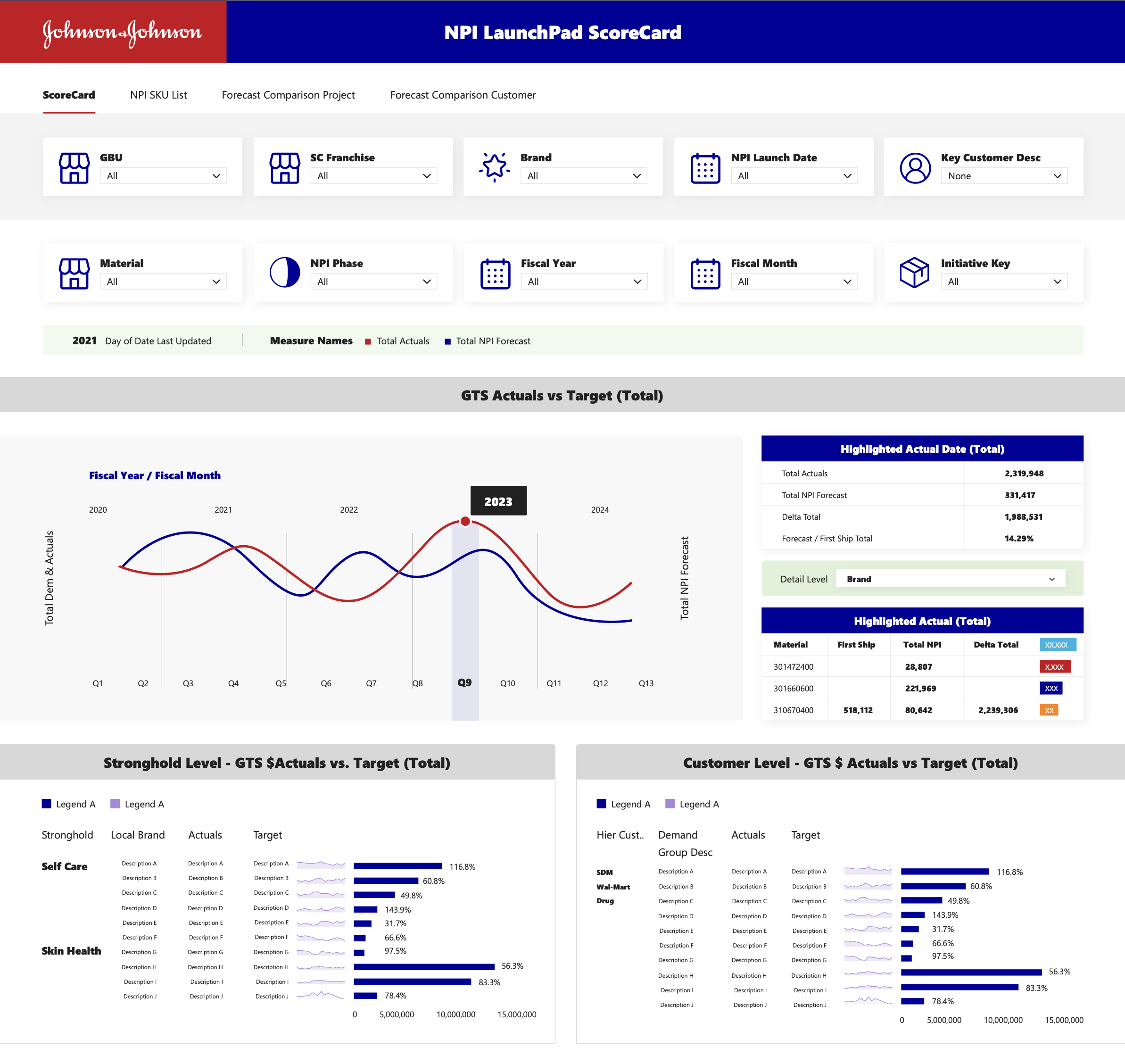Screen dimensions: 1125x1064
Task: Toggle the Total NPI Forecast blue legend marker
Action: [447, 341]
